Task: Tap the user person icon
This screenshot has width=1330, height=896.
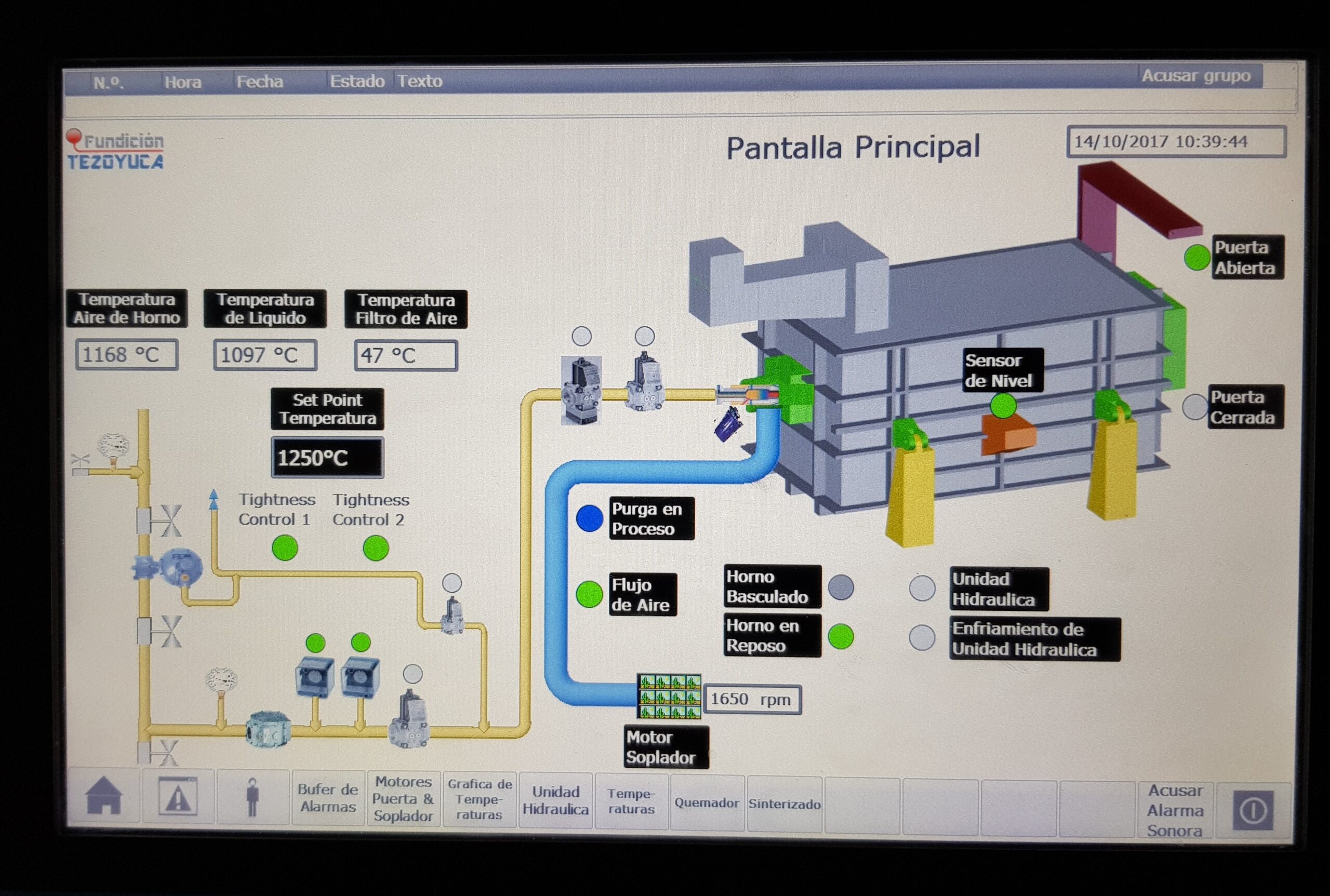Action: coord(252,798)
